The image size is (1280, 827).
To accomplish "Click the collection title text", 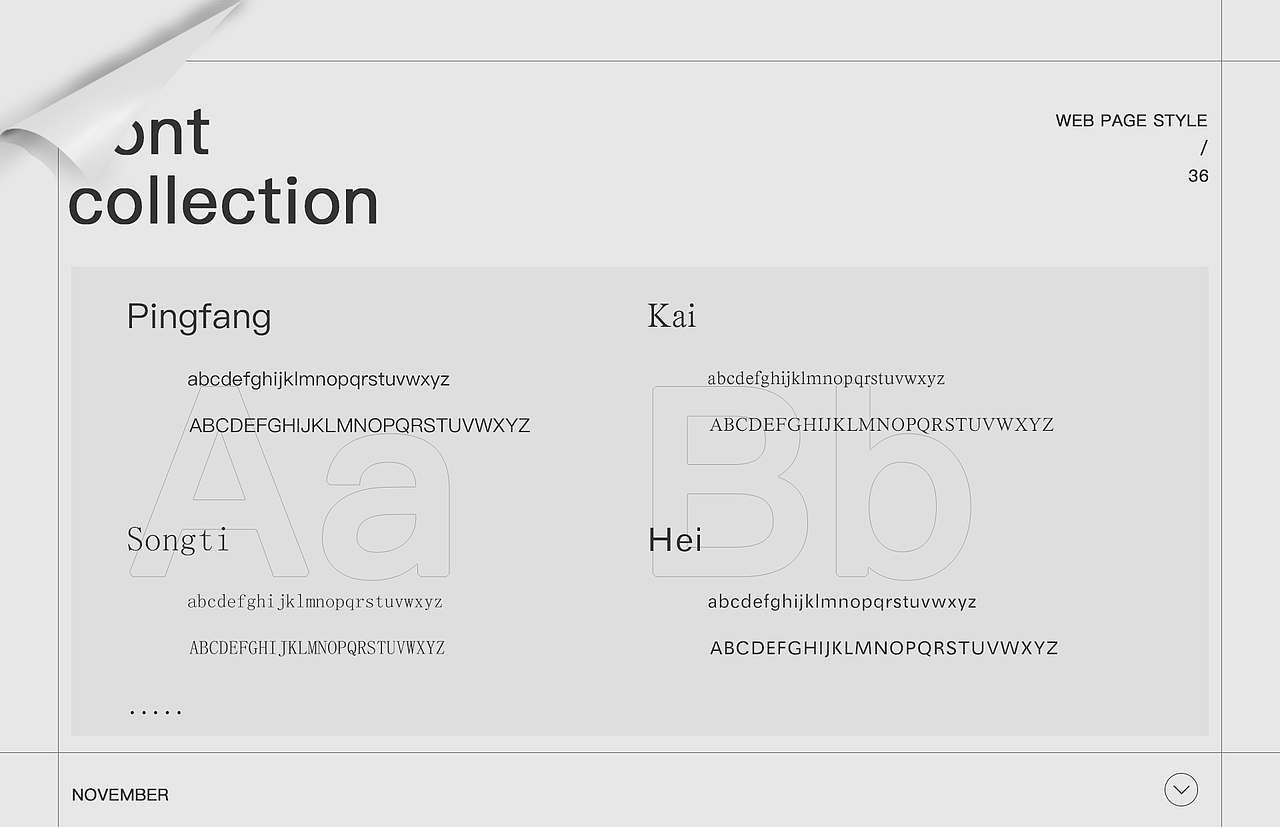I will pos(224,201).
